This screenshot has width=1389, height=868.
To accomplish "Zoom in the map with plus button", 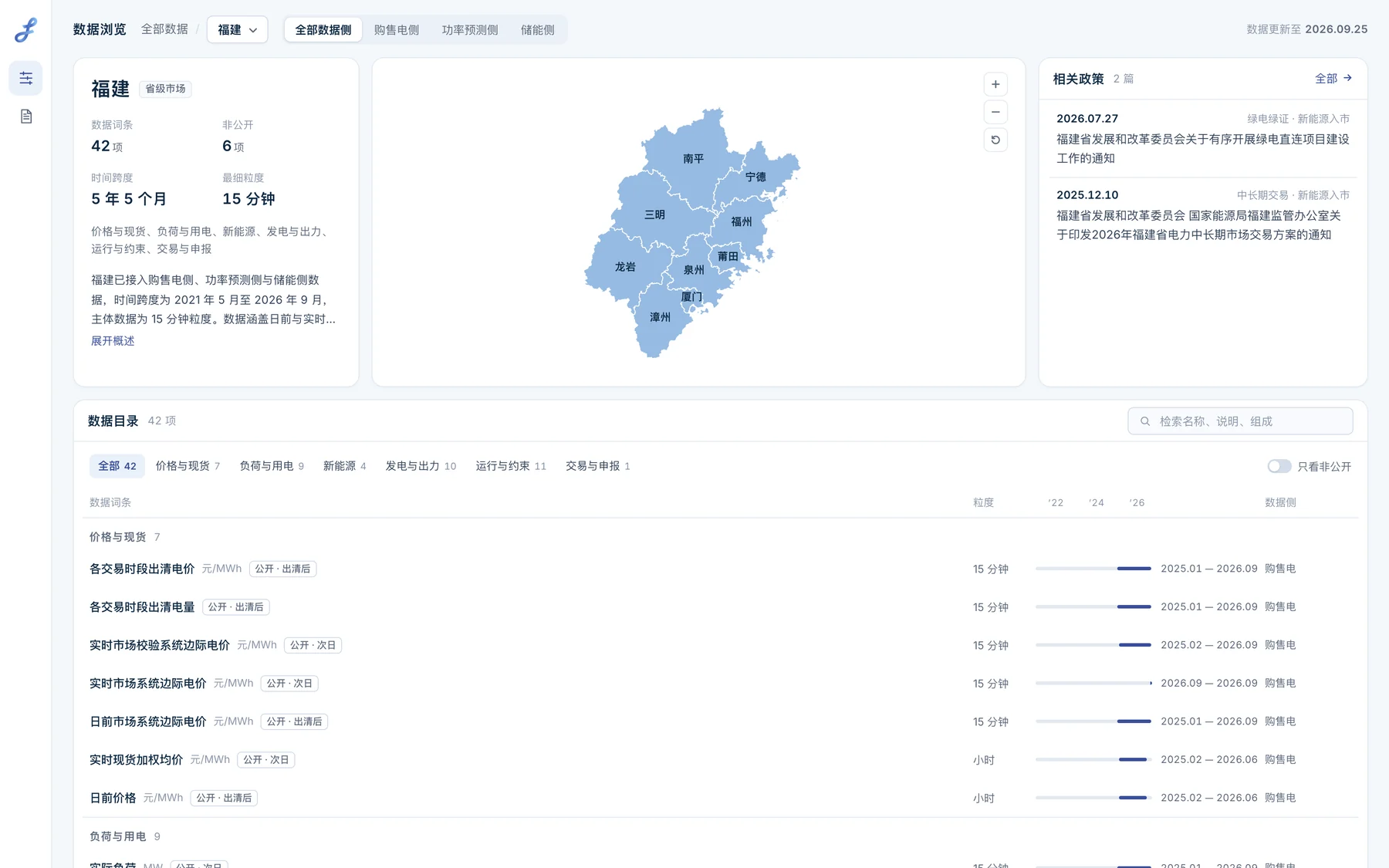I will (995, 84).
